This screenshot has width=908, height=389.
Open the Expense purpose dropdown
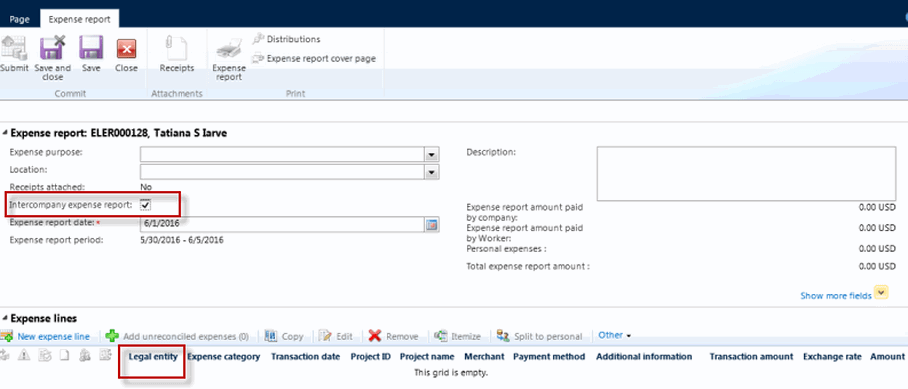(431, 155)
